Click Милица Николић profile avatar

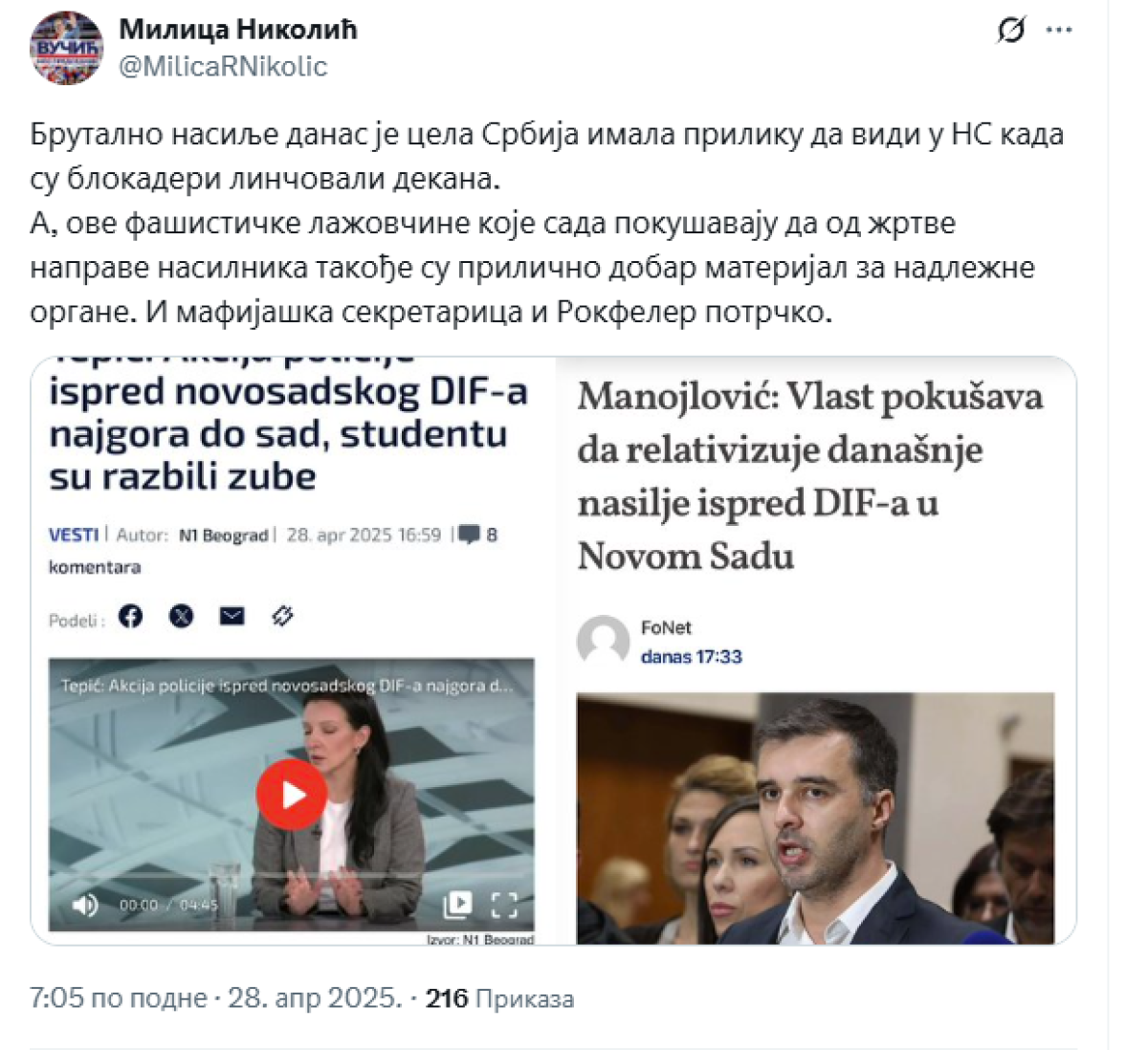pyautogui.click(x=67, y=48)
